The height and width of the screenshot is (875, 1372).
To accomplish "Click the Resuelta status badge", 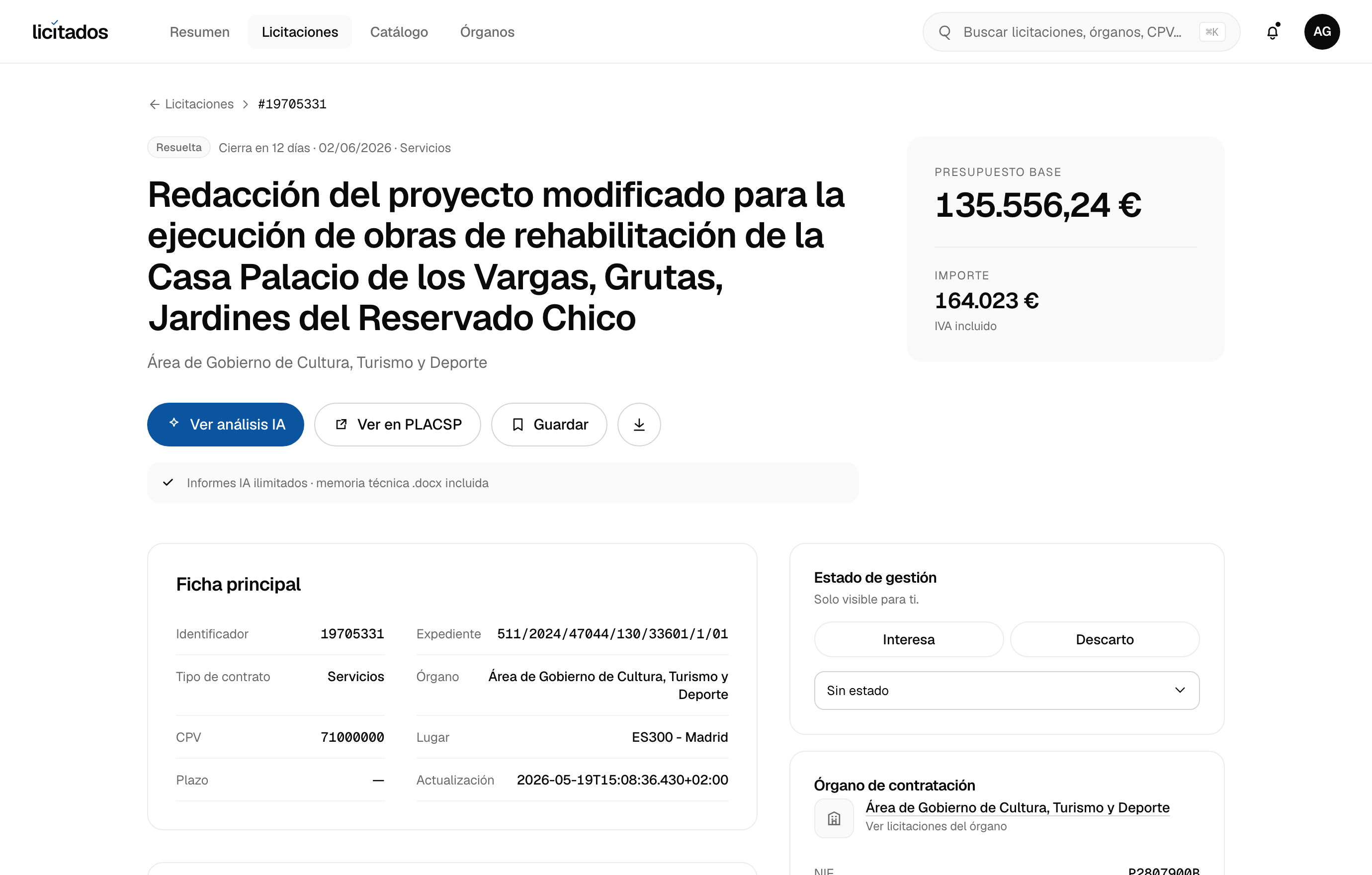I will click(179, 148).
